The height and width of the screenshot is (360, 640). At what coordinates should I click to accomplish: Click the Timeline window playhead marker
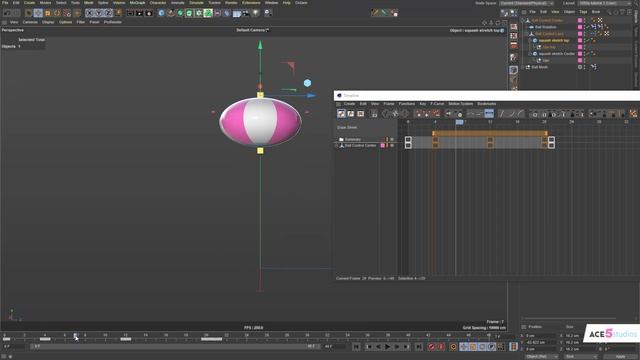point(459,122)
